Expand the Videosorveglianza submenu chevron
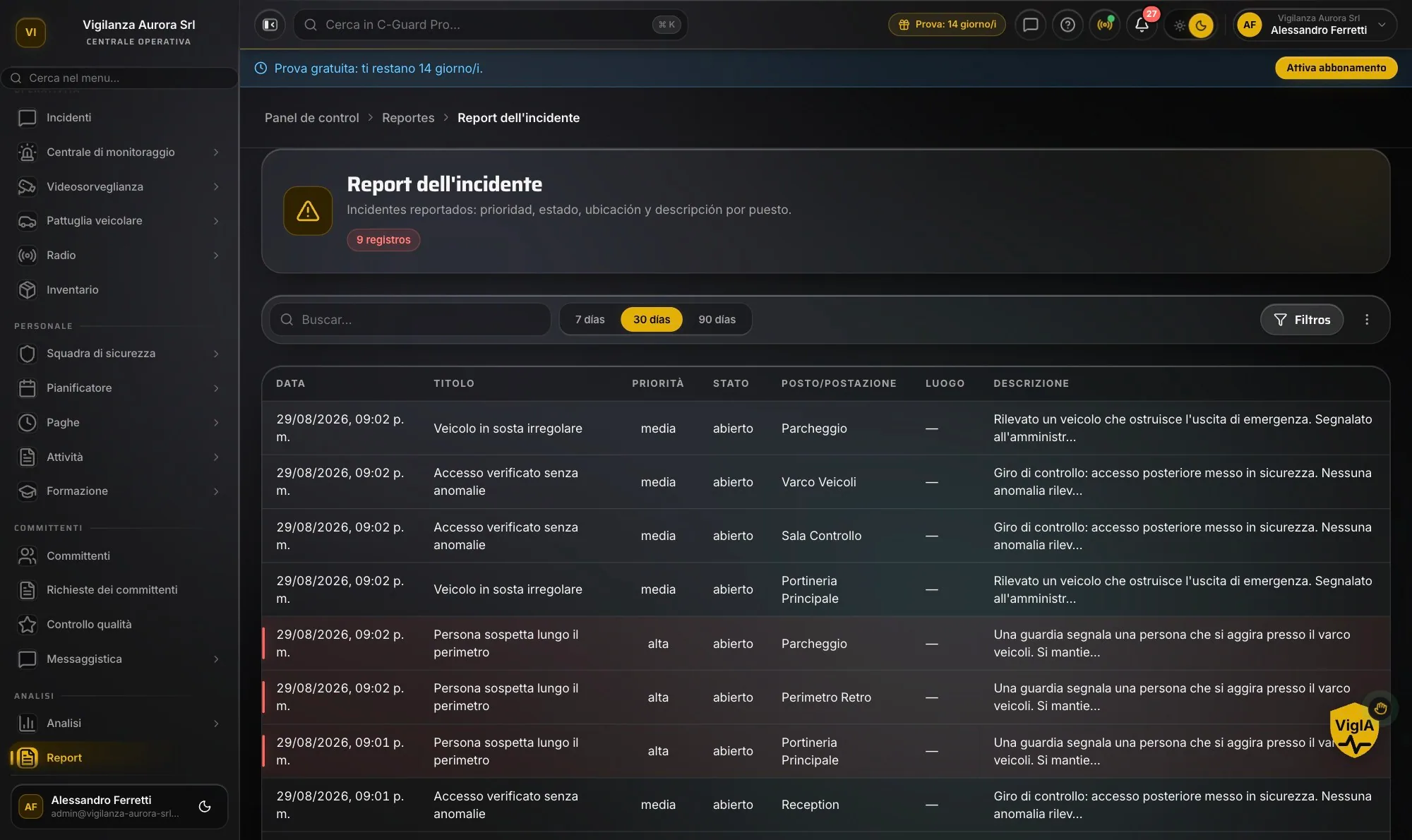 tap(216, 186)
